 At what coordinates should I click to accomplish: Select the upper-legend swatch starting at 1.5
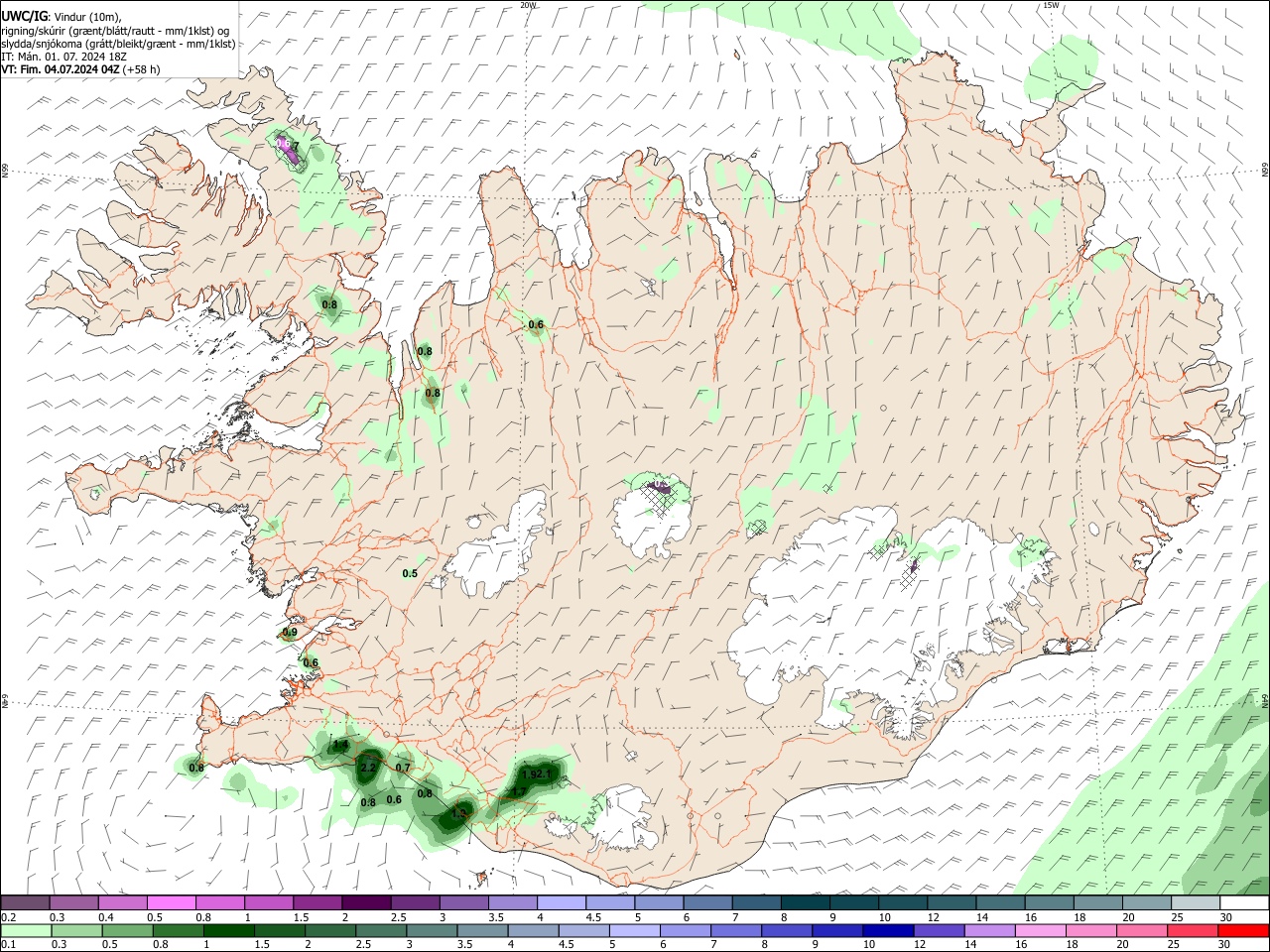click(317, 902)
